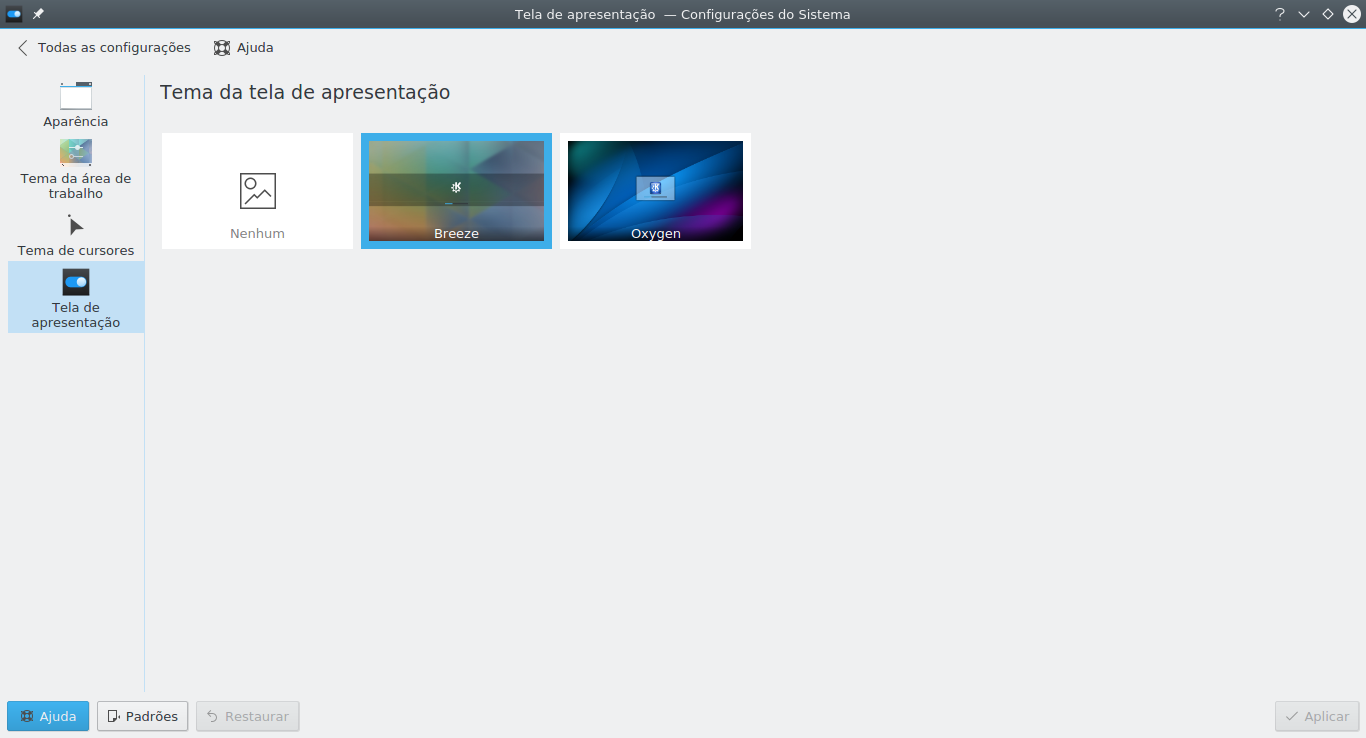
Task: Click the heading Tema da tela de apresentação
Action: coord(305,92)
